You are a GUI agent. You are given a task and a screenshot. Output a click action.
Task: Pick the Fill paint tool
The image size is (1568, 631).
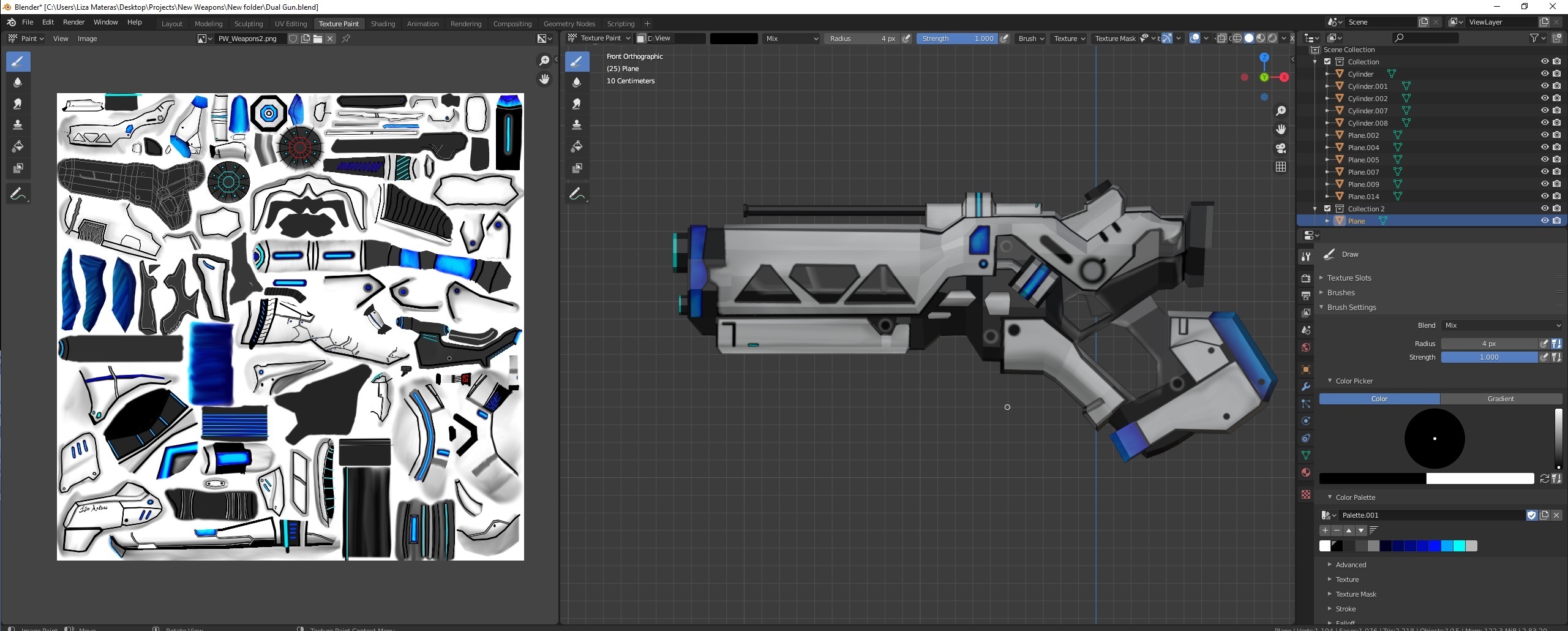pos(18,146)
